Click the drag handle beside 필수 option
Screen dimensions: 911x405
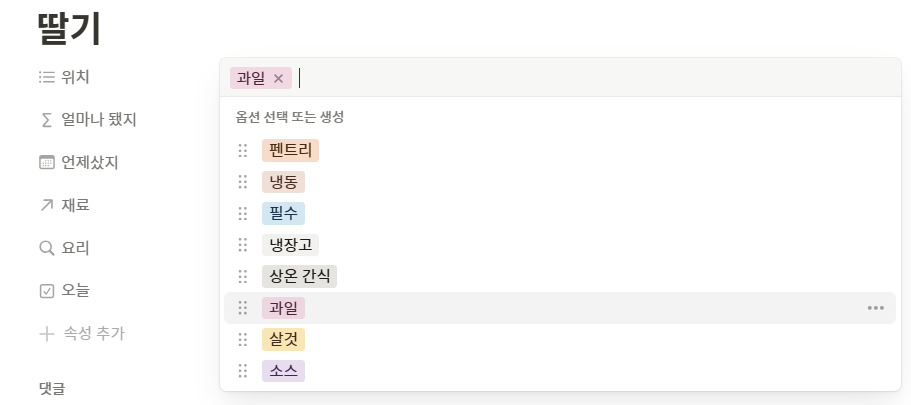coord(242,214)
